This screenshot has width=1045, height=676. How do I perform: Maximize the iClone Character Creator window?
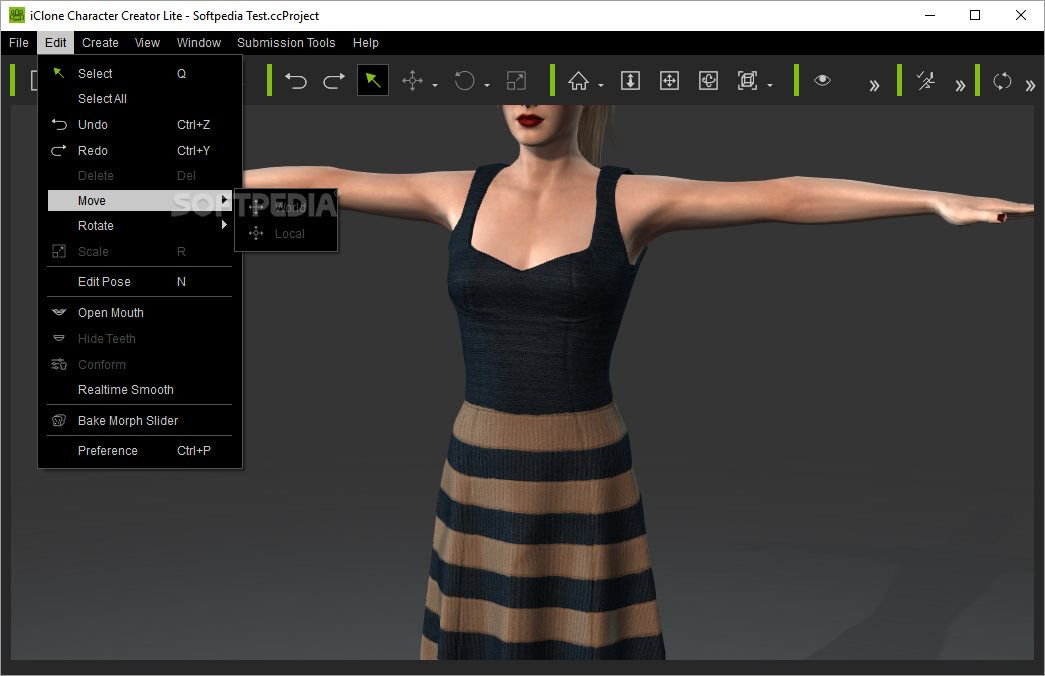pyautogui.click(x=974, y=15)
